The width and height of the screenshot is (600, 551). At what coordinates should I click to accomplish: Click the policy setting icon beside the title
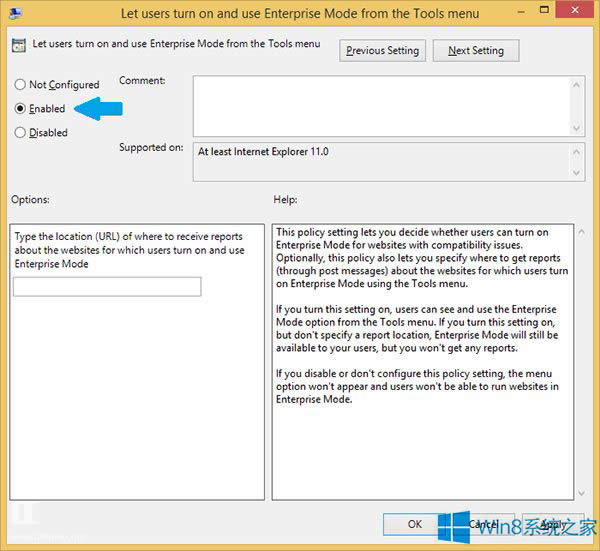point(19,44)
